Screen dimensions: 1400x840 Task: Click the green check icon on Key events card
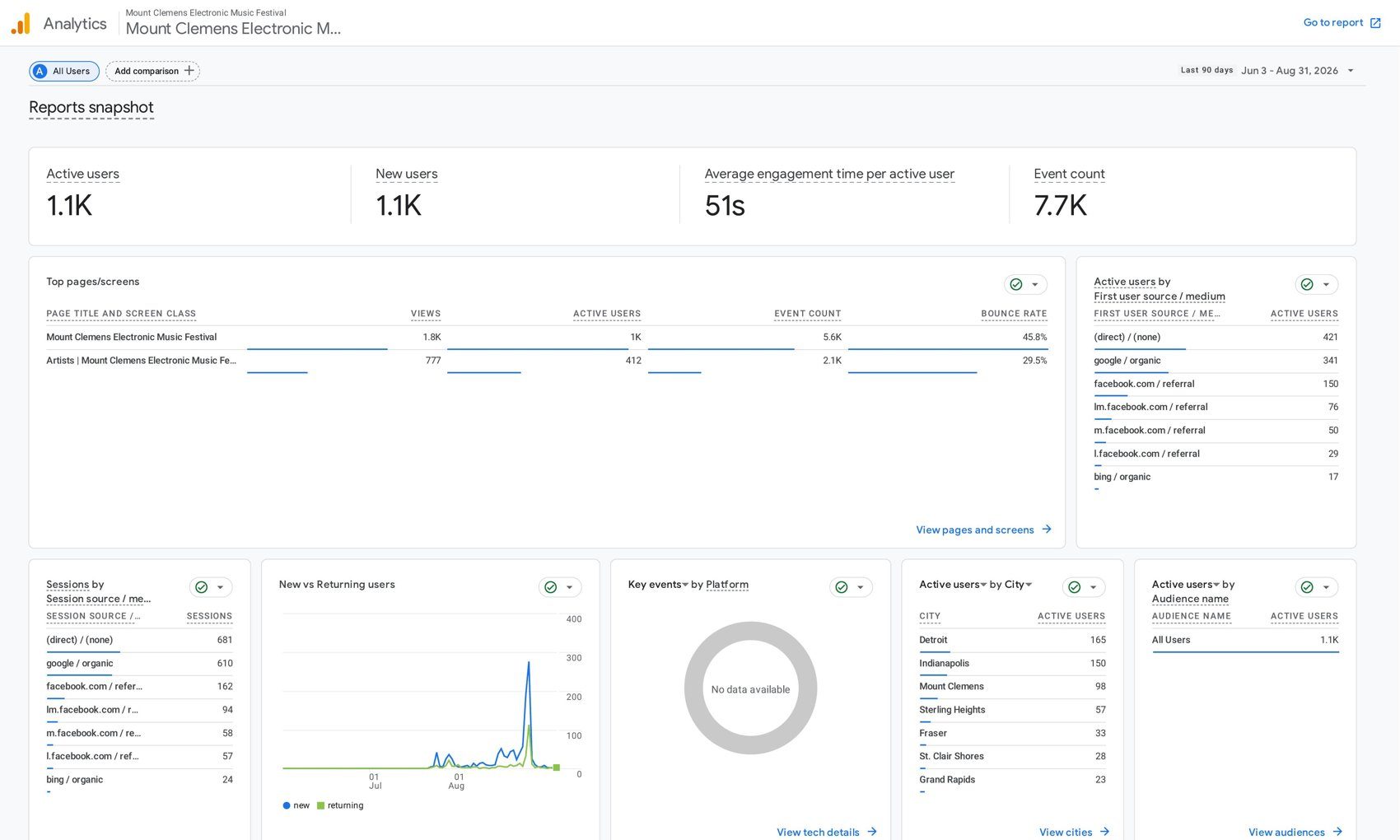pos(842,587)
